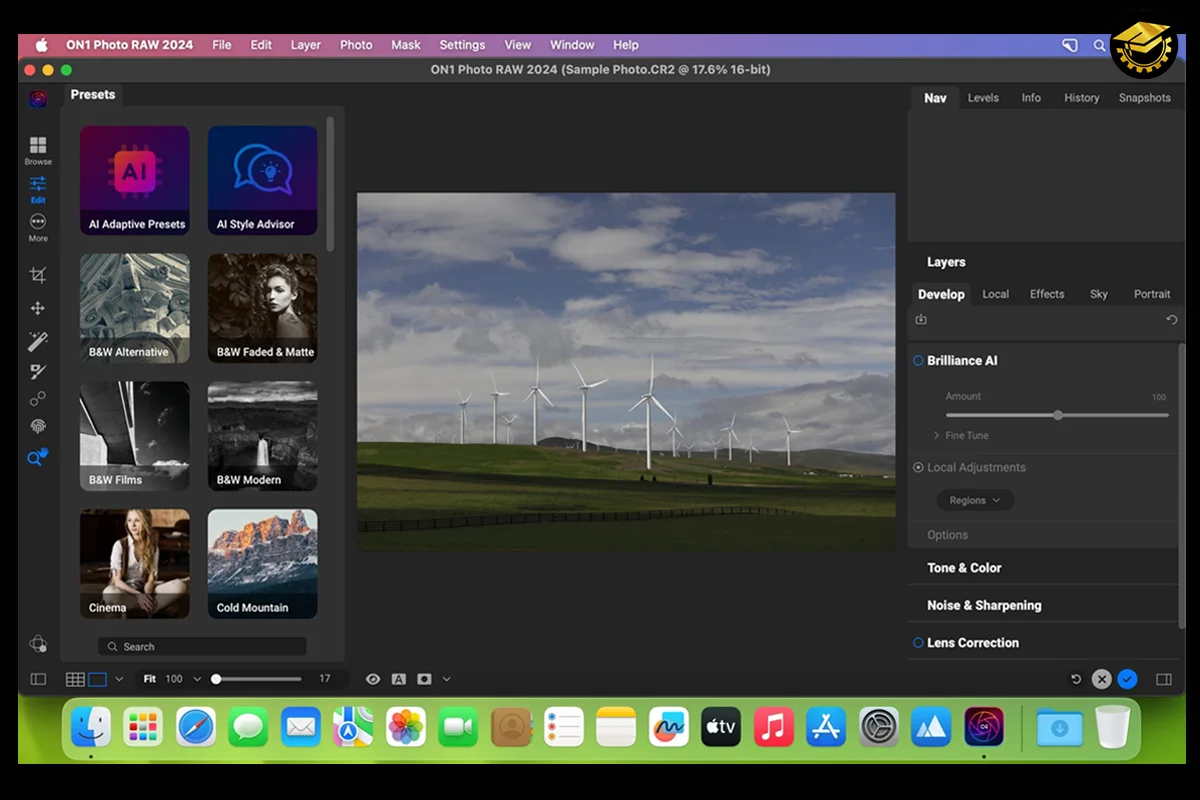
Task: Open the Regions dropdown
Action: coord(975,500)
